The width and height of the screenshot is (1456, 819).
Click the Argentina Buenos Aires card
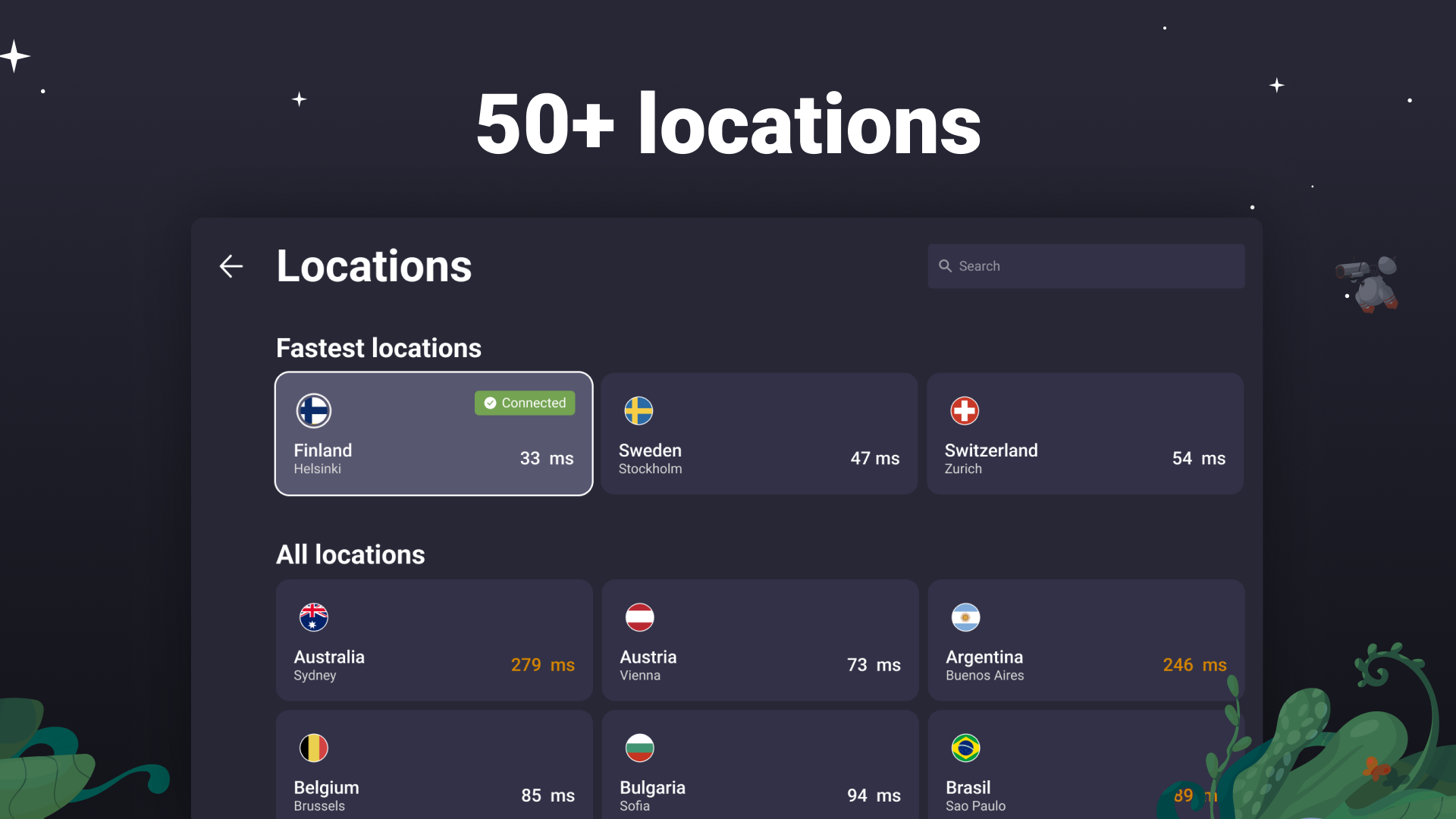click(x=1084, y=639)
